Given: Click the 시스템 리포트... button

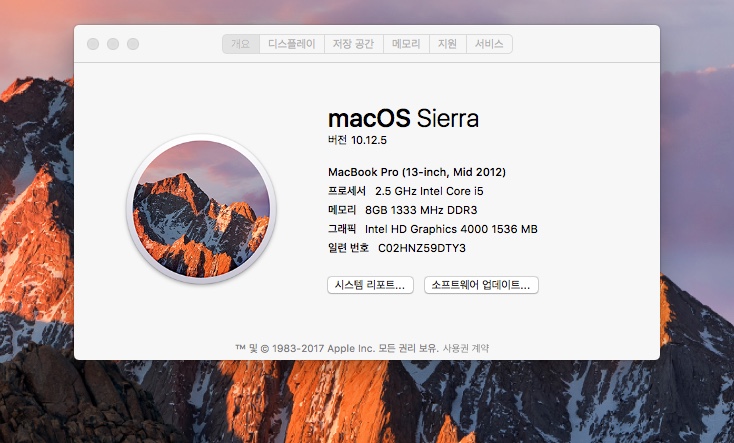Looking at the screenshot, I should 370,285.
